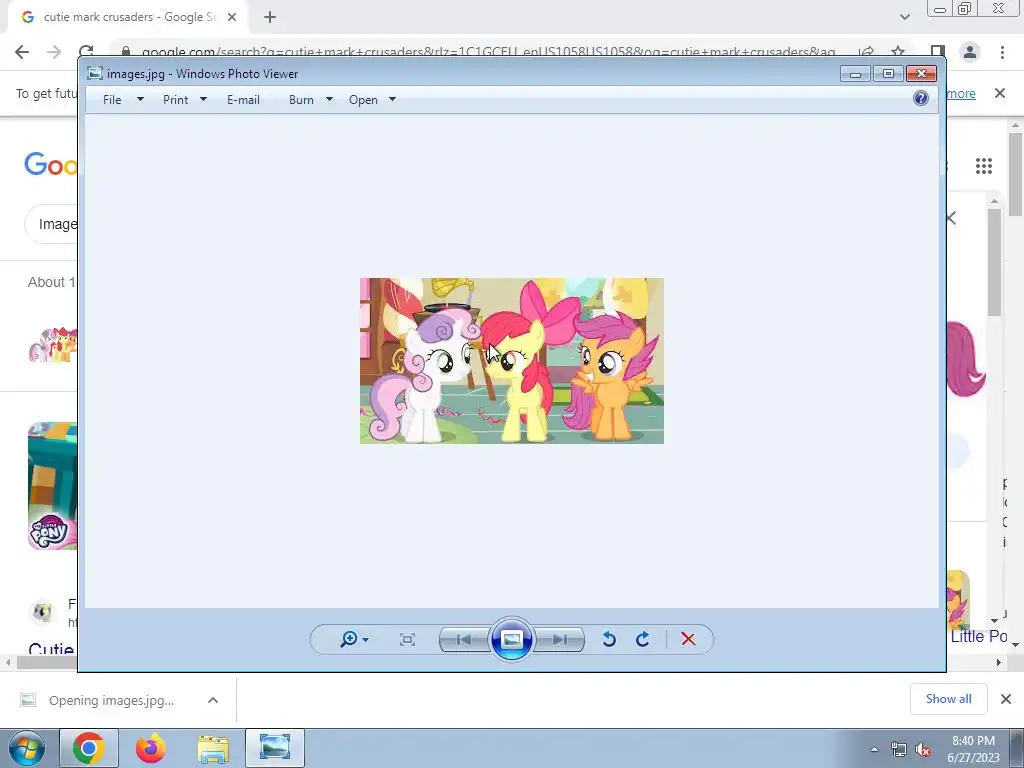Screen dimensions: 1024x768
Task: Click the Chrome page vertical scrollbar
Action: click(1015, 173)
